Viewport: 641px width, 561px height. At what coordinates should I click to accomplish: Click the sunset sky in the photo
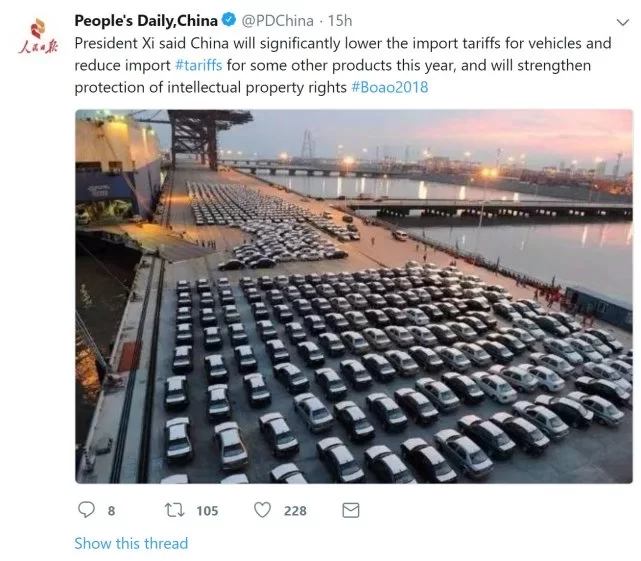point(420,128)
